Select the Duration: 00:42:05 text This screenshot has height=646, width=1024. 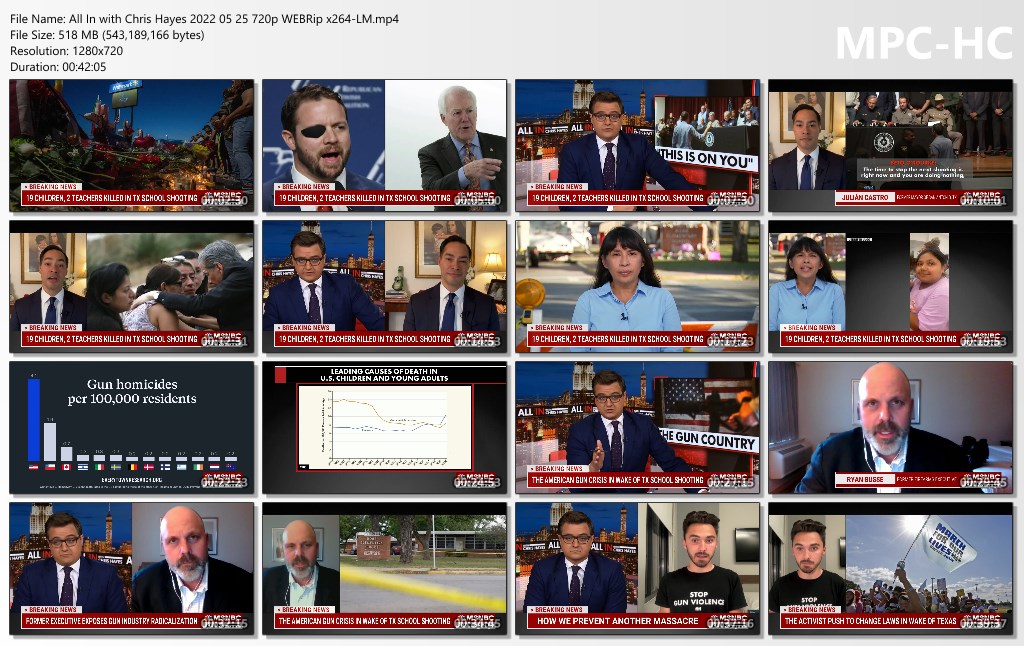57,67
